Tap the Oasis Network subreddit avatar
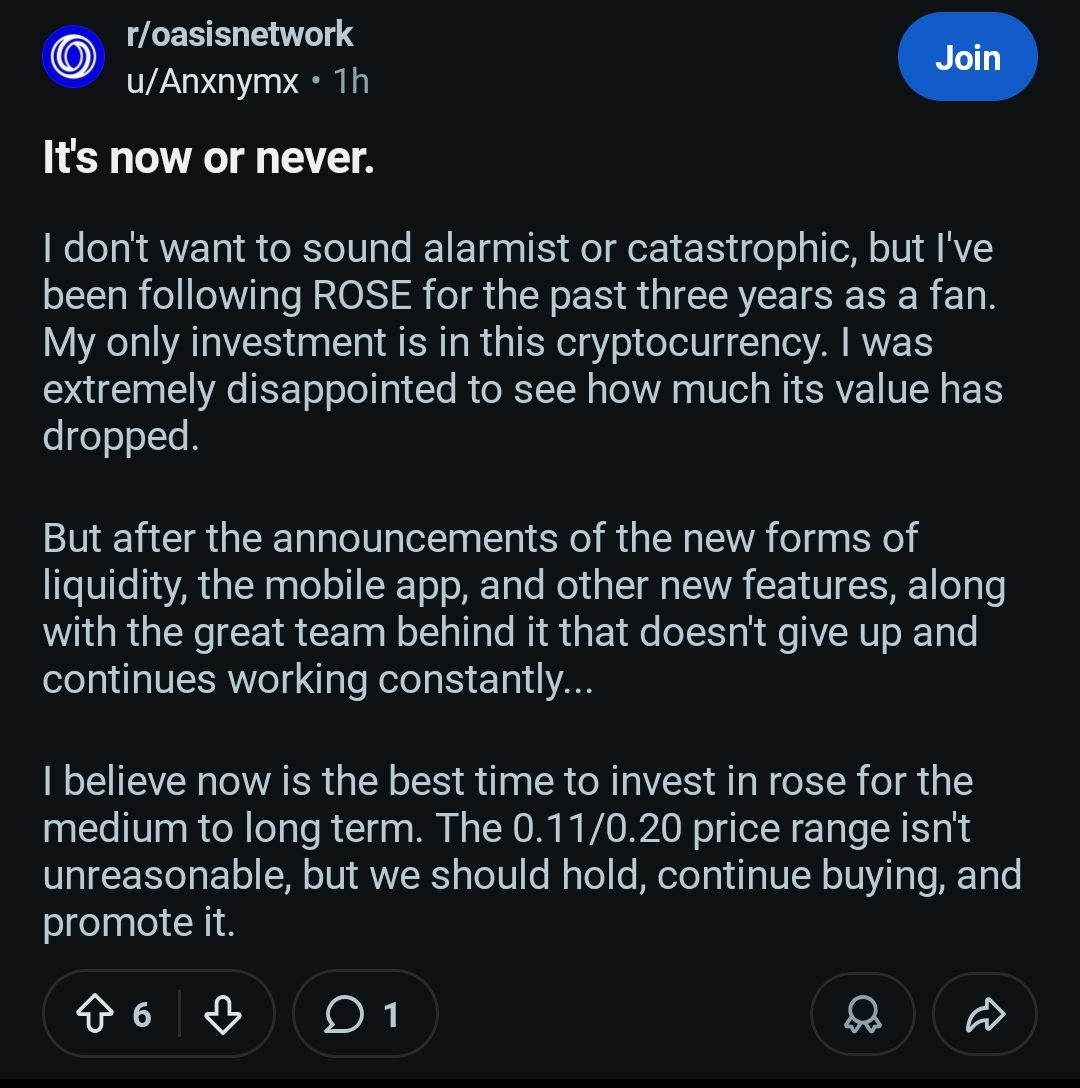The image size is (1080, 1088). (73, 57)
